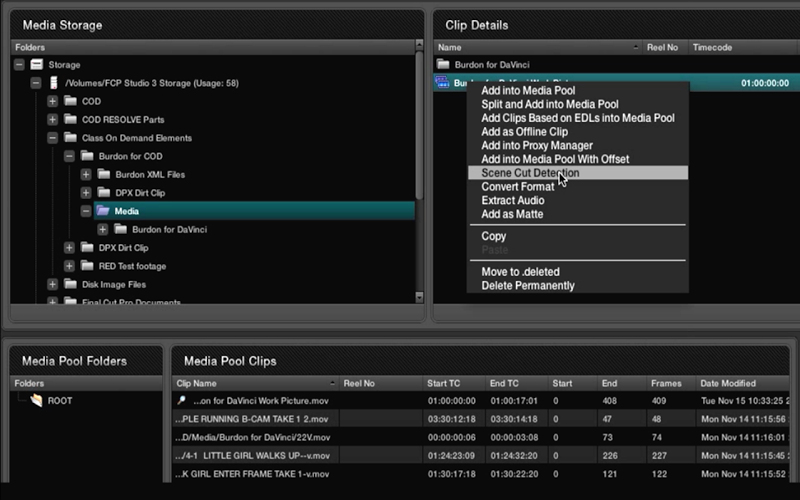Image resolution: width=800 pixels, height=500 pixels.
Task: Click the Storage drive icon
Action: pos(37,65)
